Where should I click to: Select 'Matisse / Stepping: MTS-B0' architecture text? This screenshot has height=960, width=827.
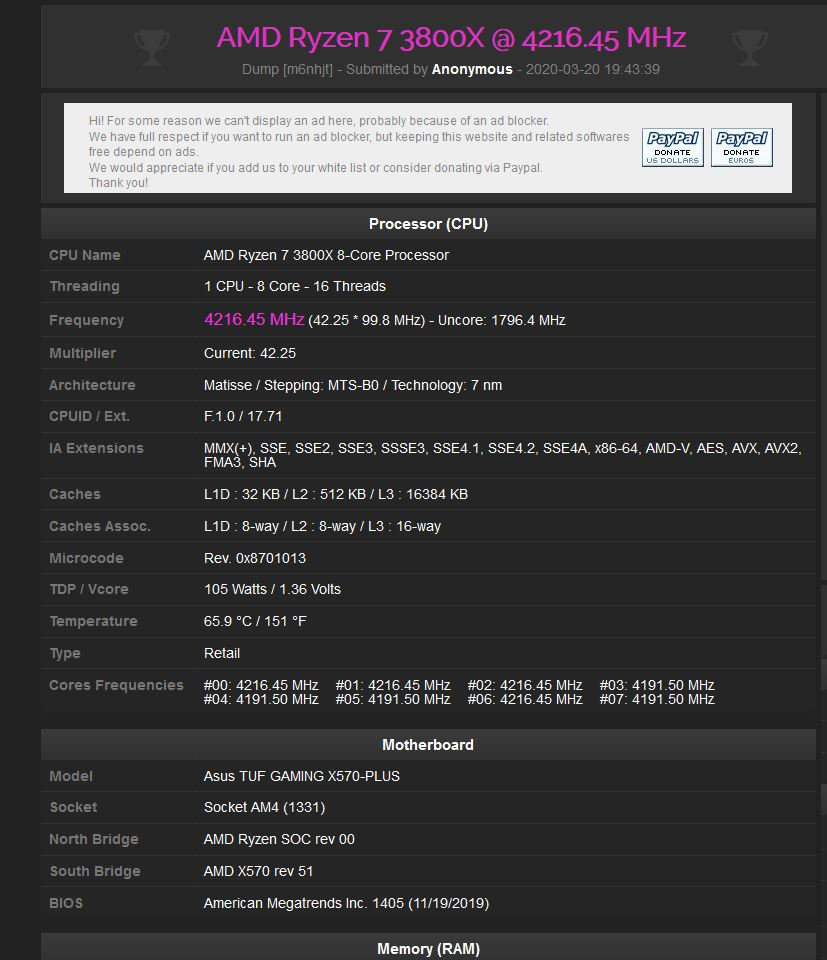pyautogui.click(x=291, y=385)
